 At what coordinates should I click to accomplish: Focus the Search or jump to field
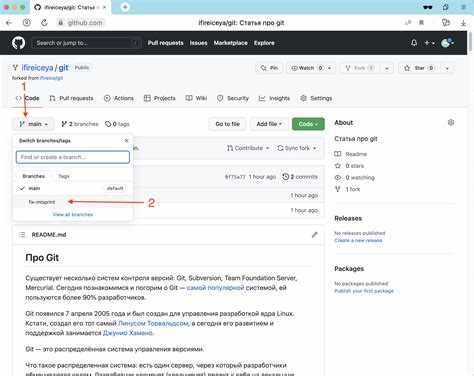[86, 43]
